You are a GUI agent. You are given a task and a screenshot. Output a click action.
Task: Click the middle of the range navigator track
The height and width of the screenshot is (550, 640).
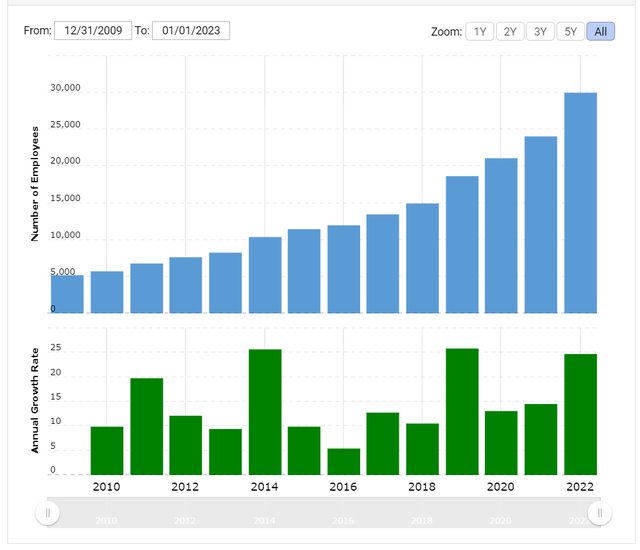pyautogui.click(x=323, y=513)
